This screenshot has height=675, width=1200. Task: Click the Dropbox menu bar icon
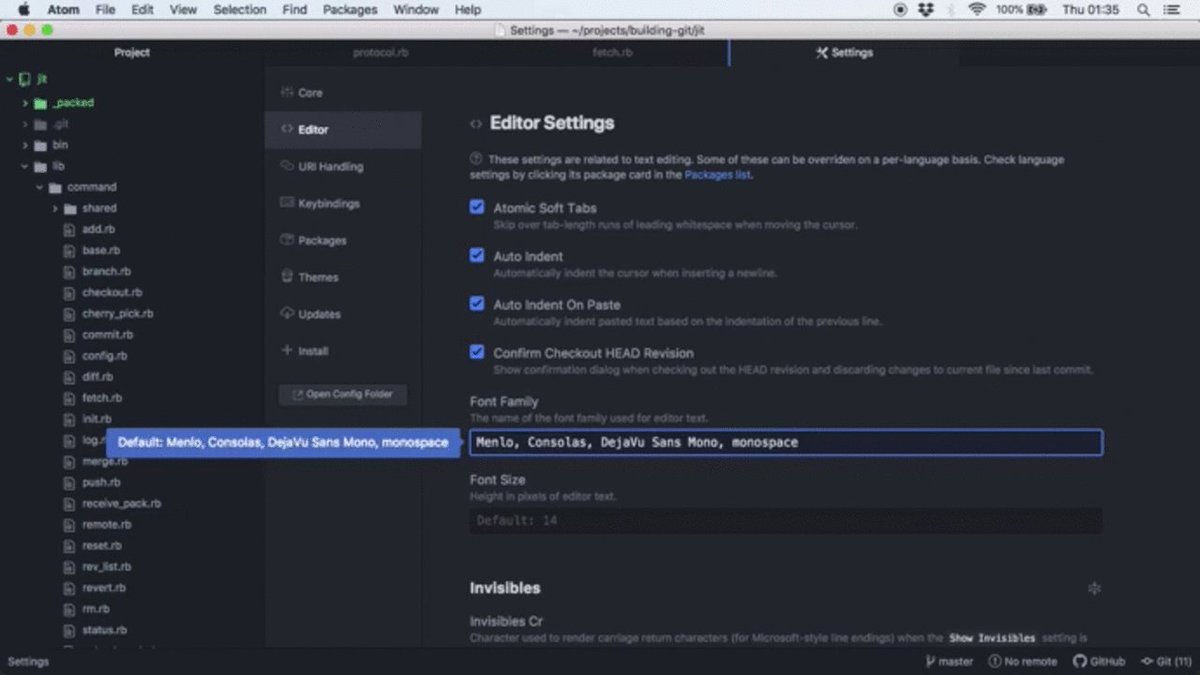(x=926, y=10)
